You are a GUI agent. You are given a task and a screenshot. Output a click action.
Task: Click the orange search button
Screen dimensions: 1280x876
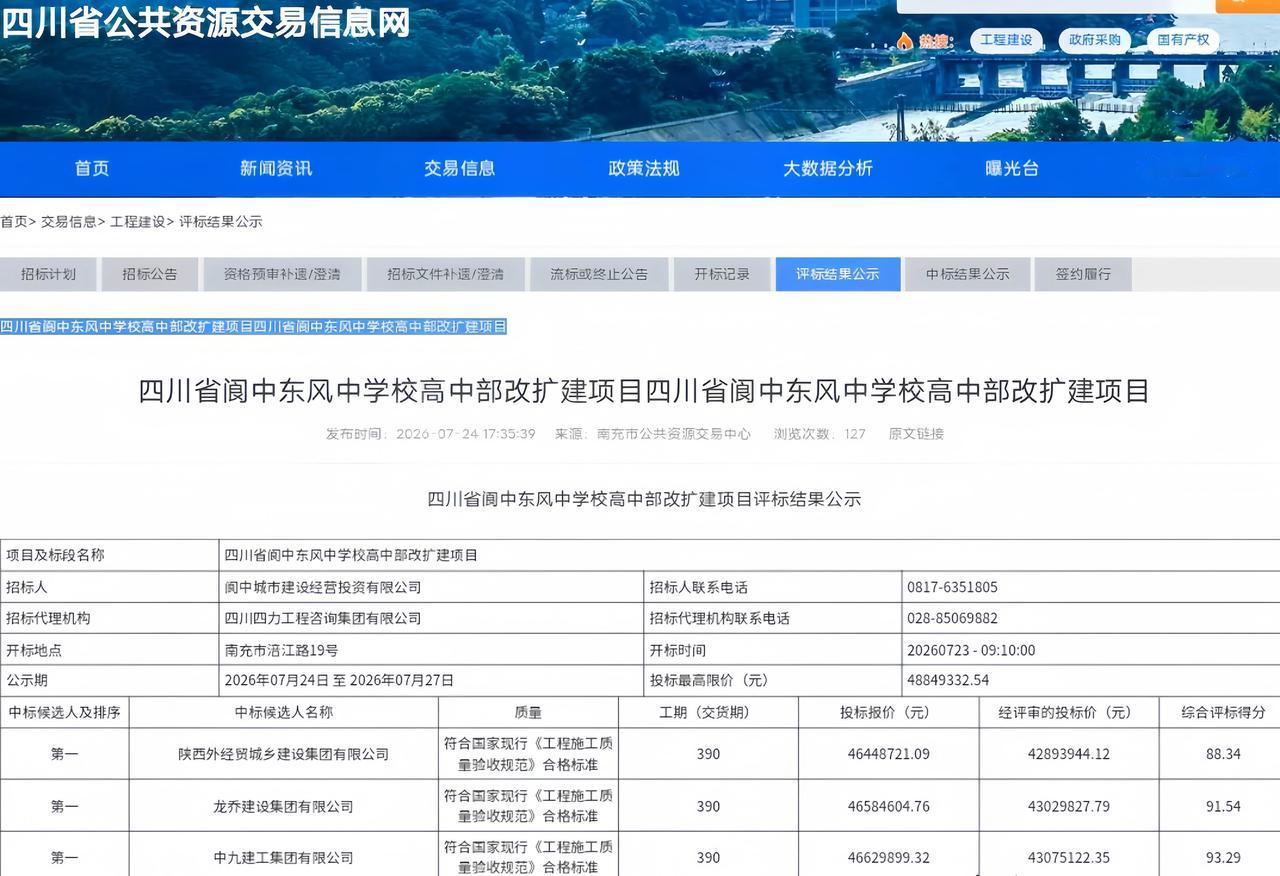pos(1247,6)
